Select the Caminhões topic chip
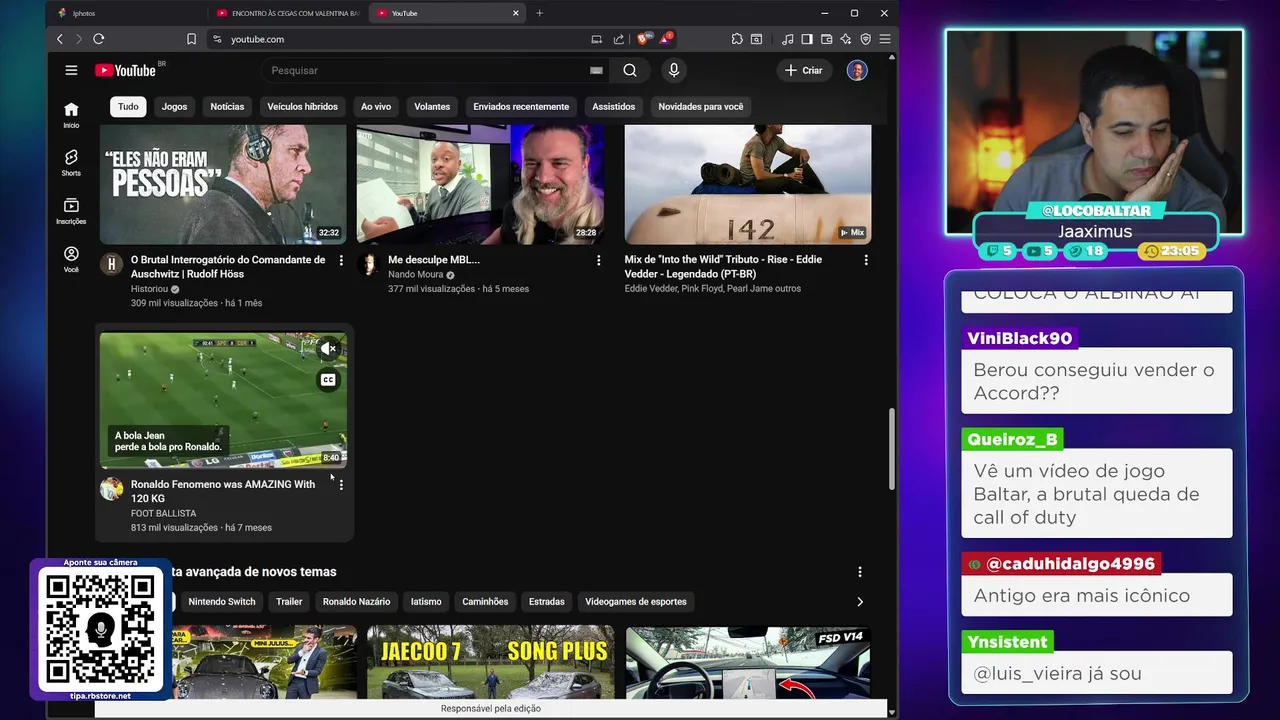Screen dimensions: 1280x720 point(485,602)
